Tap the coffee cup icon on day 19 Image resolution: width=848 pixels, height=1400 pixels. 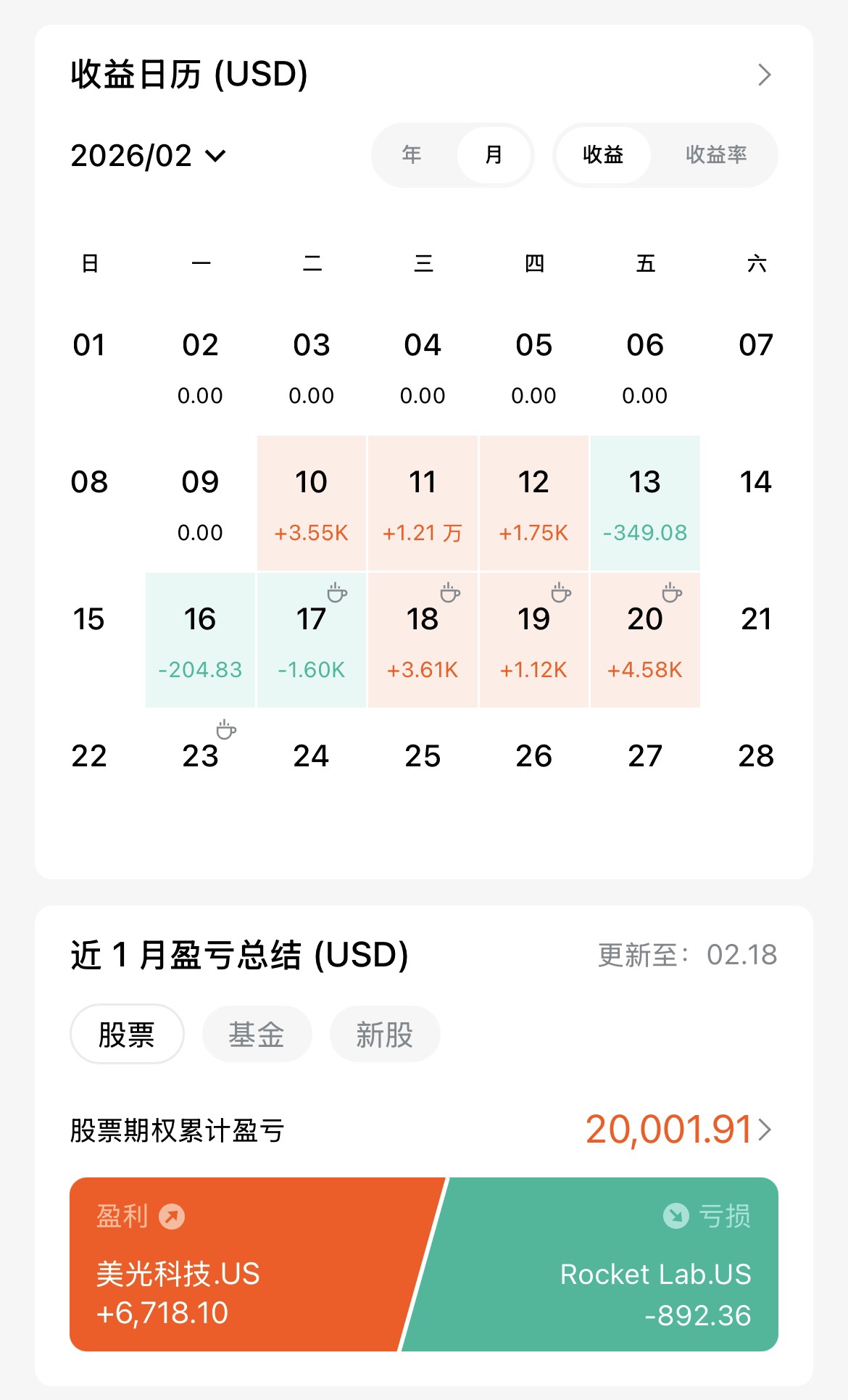click(x=561, y=592)
